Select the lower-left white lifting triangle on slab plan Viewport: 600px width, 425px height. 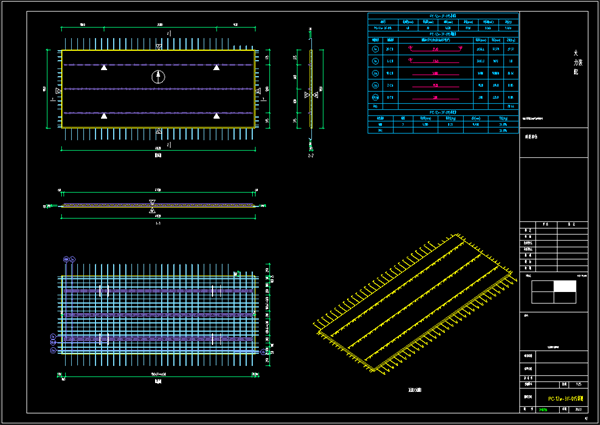pos(104,116)
